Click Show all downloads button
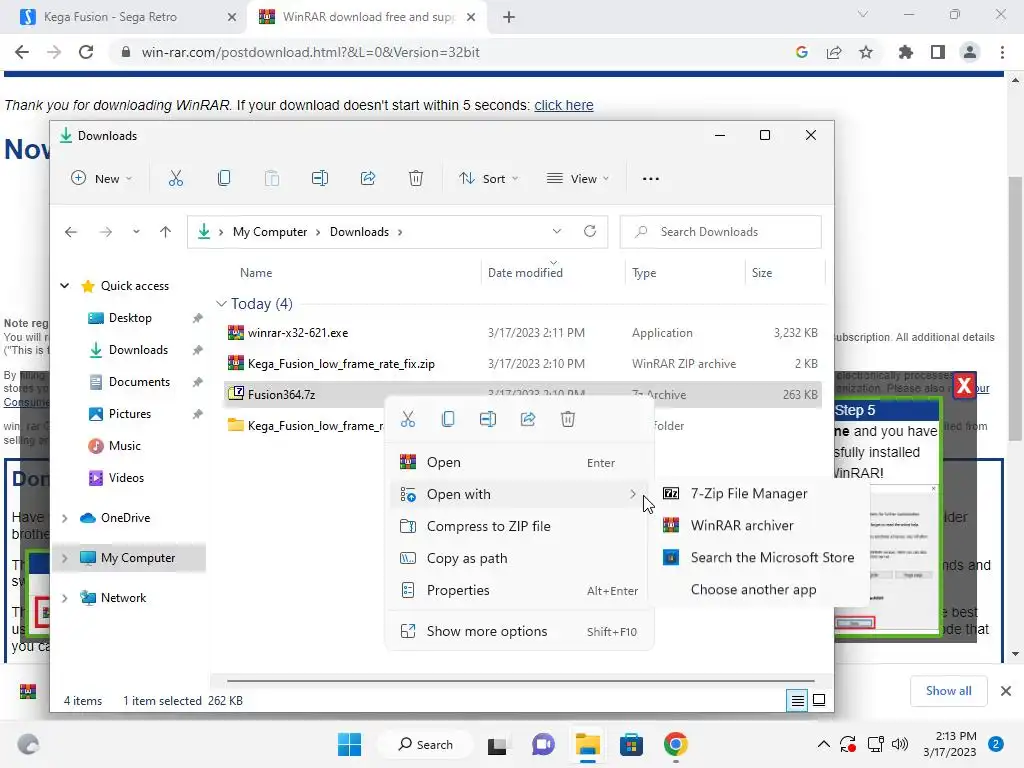 (948, 691)
